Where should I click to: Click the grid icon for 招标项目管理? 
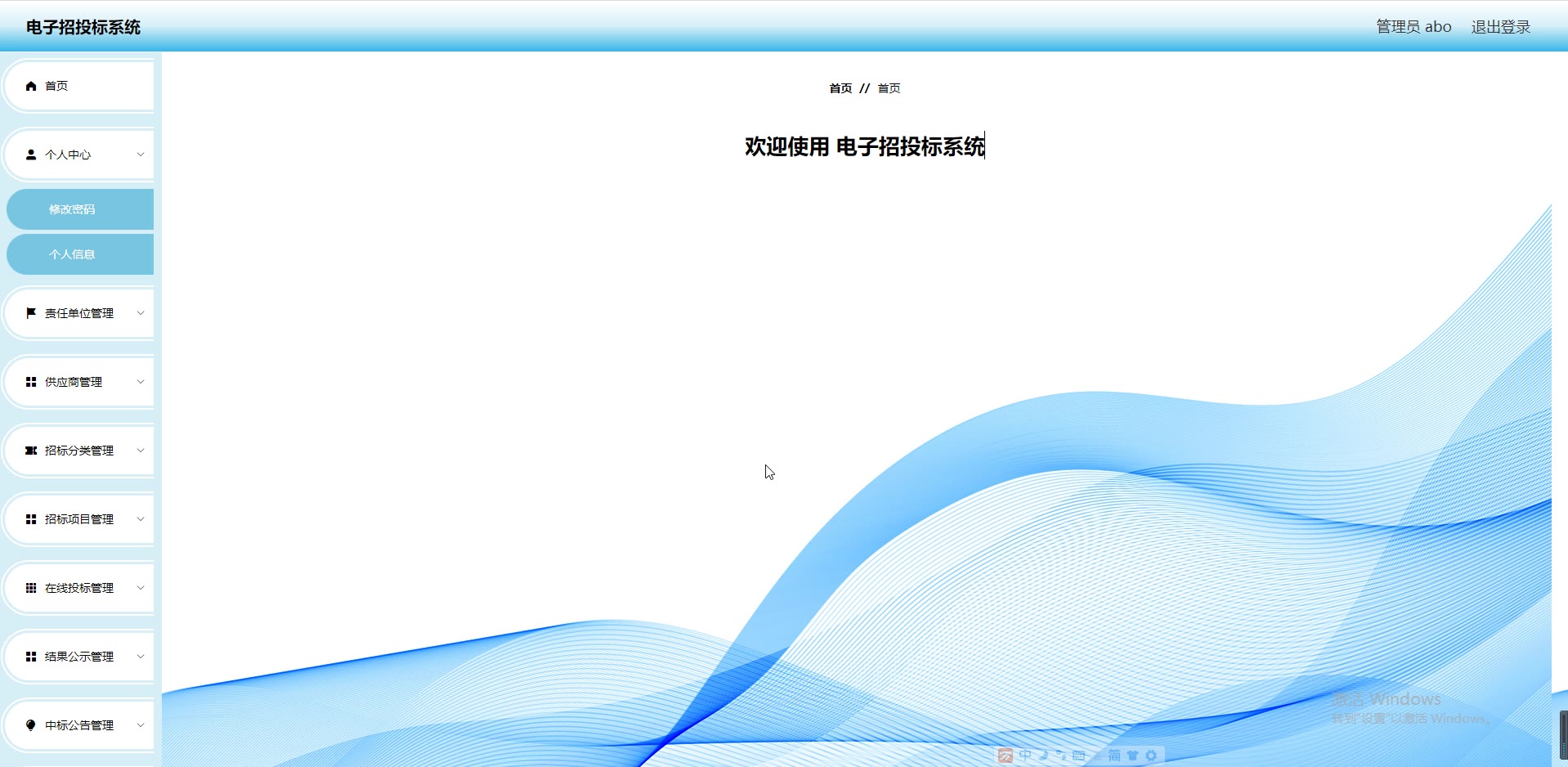[31, 519]
